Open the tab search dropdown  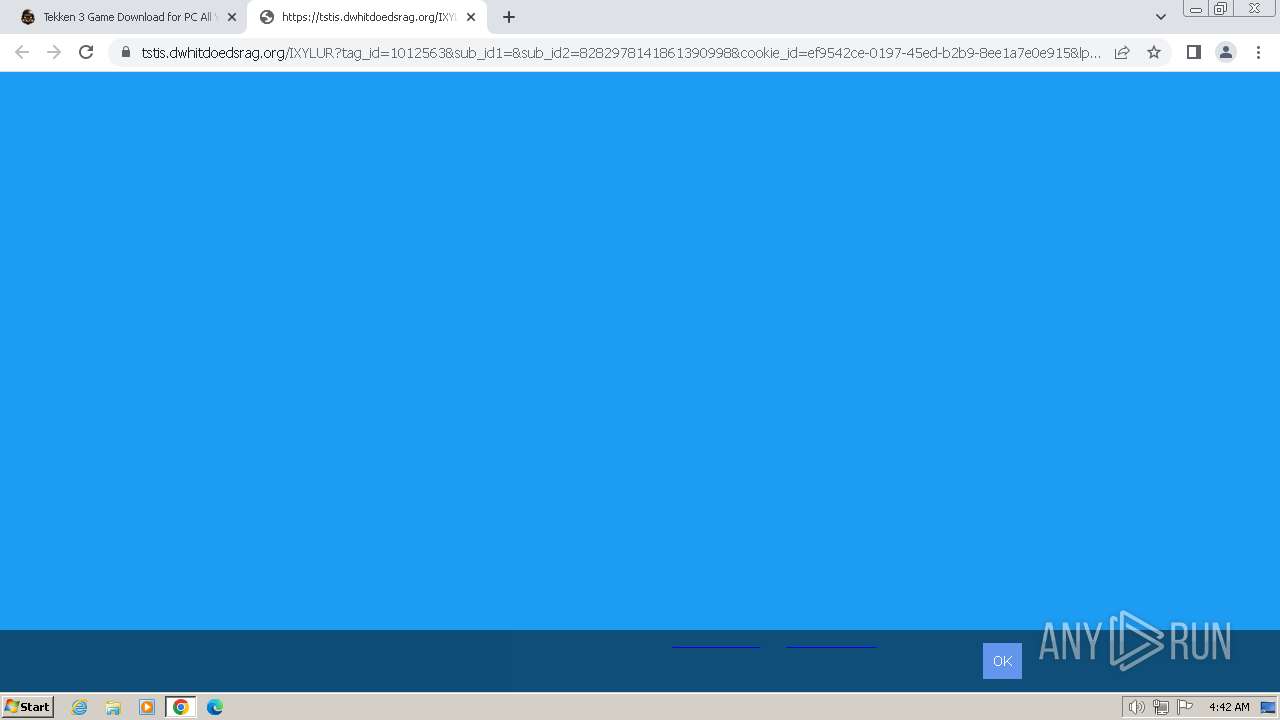(x=1161, y=17)
